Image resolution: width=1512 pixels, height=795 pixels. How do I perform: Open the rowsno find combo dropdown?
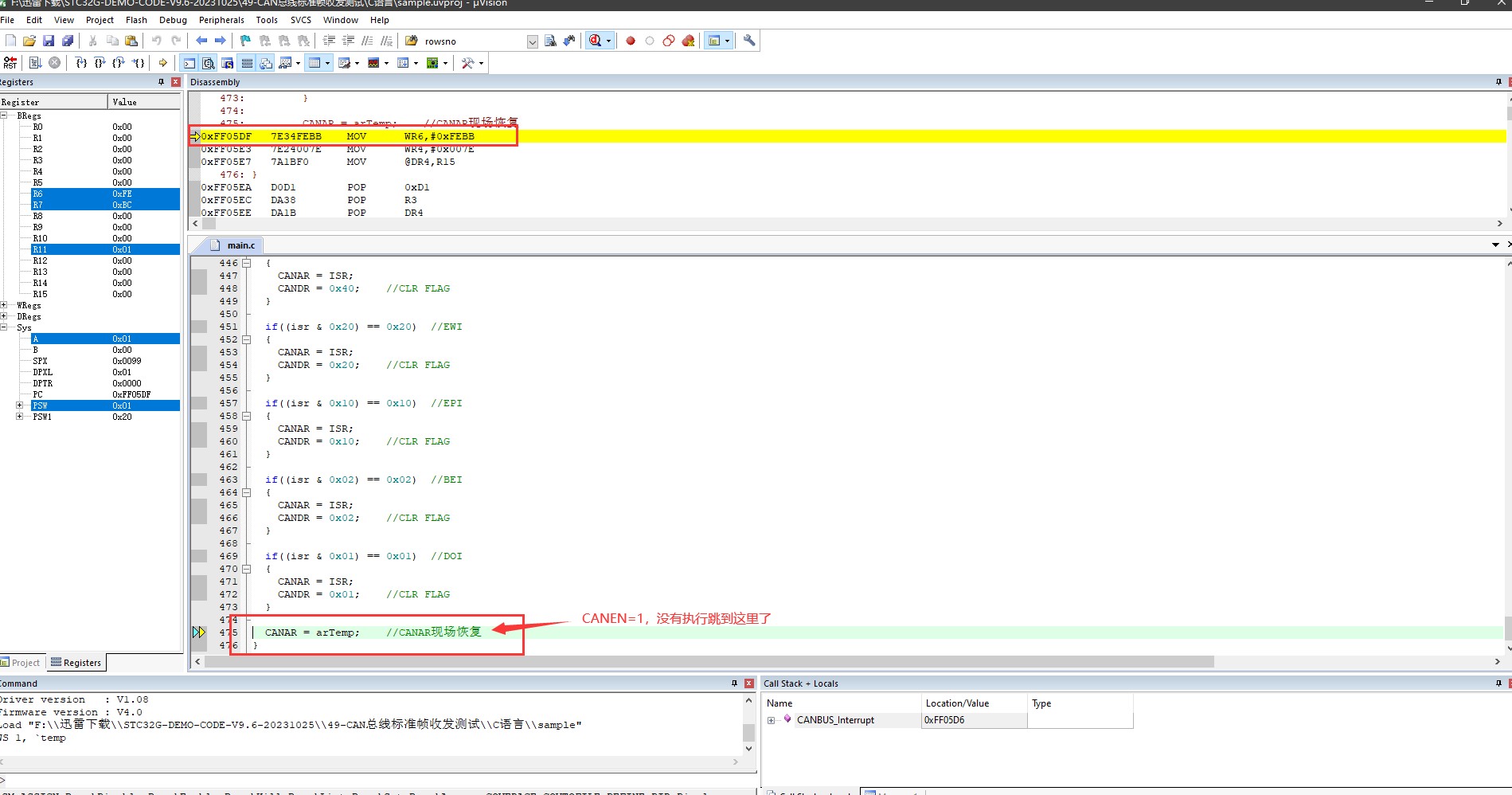[x=532, y=41]
